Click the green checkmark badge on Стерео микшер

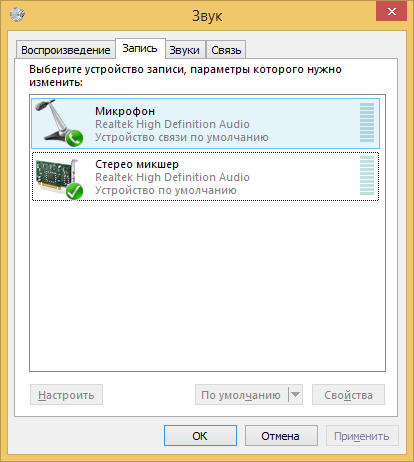coord(74,191)
